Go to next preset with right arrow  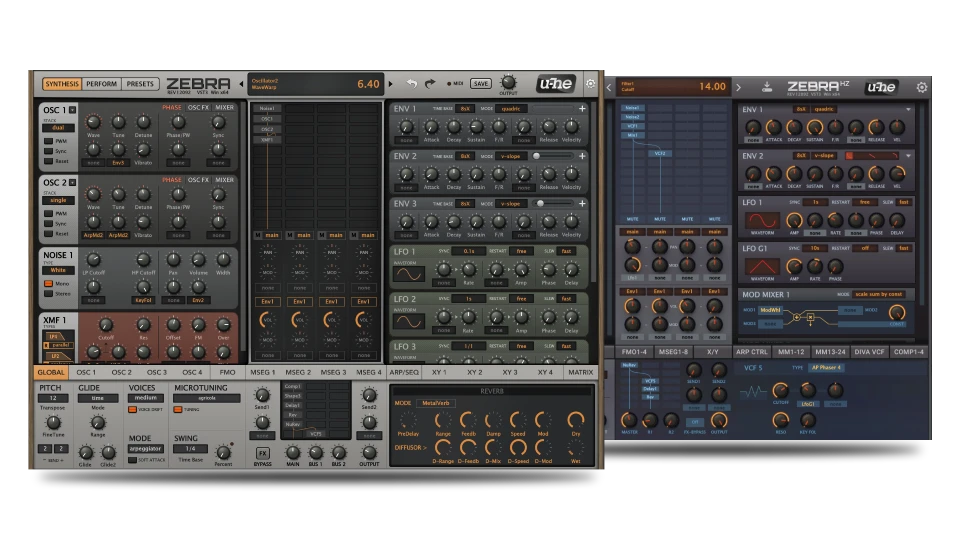(x=391, y=84)
